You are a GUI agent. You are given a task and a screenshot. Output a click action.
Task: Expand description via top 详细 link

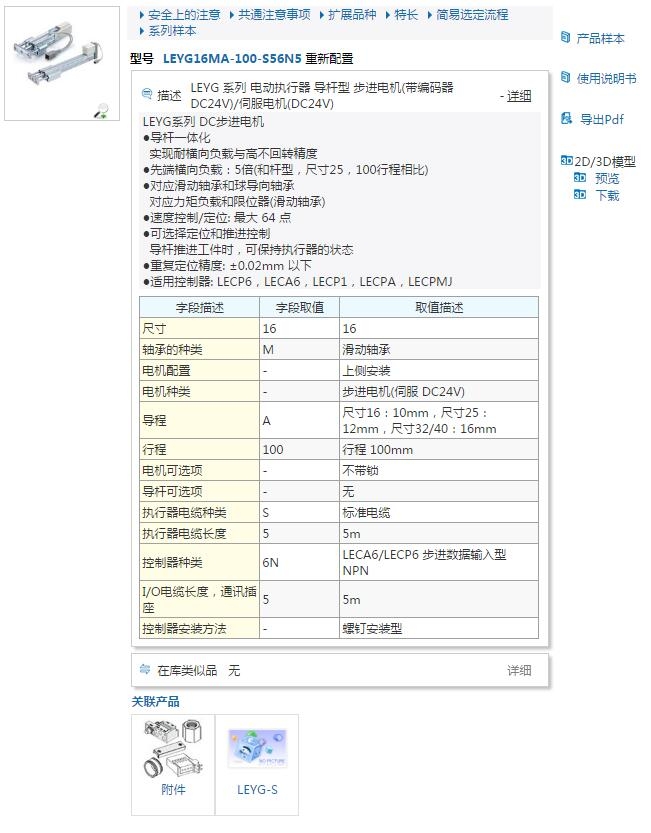point(519,96)
